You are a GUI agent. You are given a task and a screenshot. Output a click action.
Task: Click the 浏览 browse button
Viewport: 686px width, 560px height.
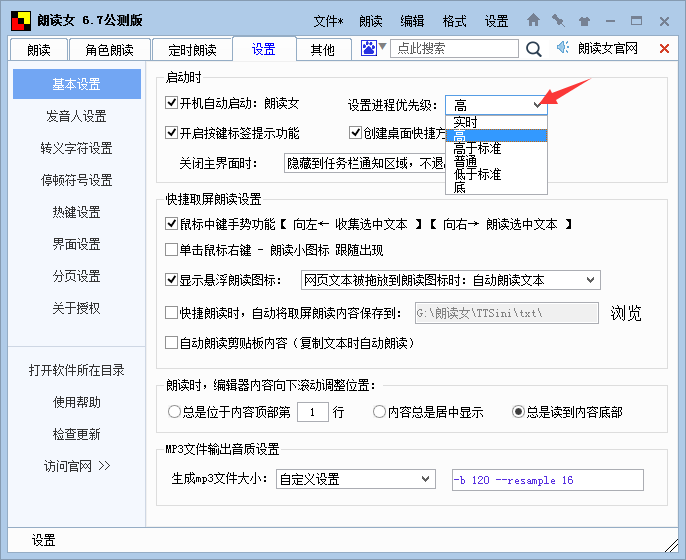(626, 313)
